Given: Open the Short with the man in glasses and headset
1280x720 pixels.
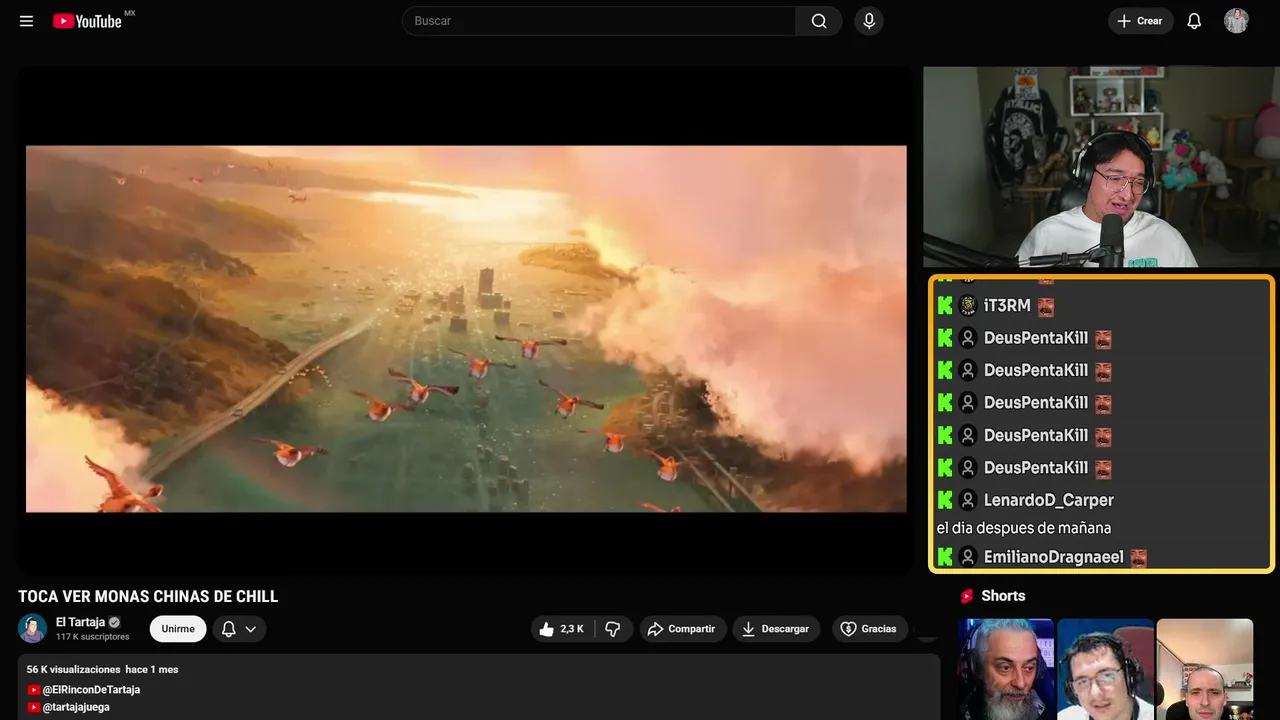Looking at the screenshot, I should [1105, 669].
